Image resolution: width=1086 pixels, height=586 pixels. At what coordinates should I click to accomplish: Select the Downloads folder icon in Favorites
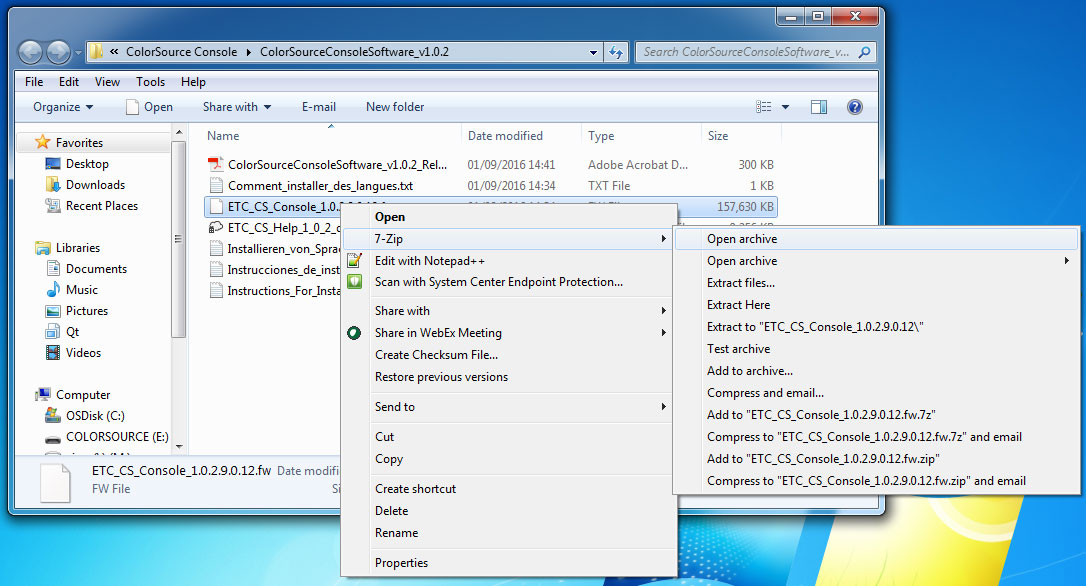53,184
